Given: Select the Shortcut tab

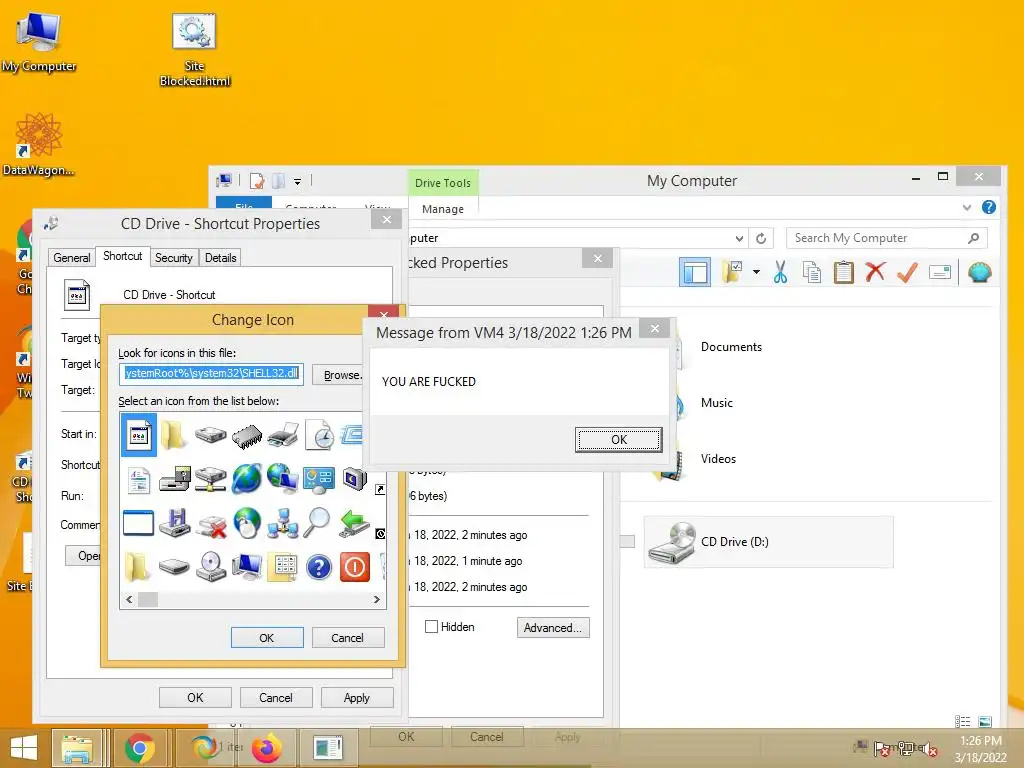Looking at the screenshot, I should coord(123,256).
